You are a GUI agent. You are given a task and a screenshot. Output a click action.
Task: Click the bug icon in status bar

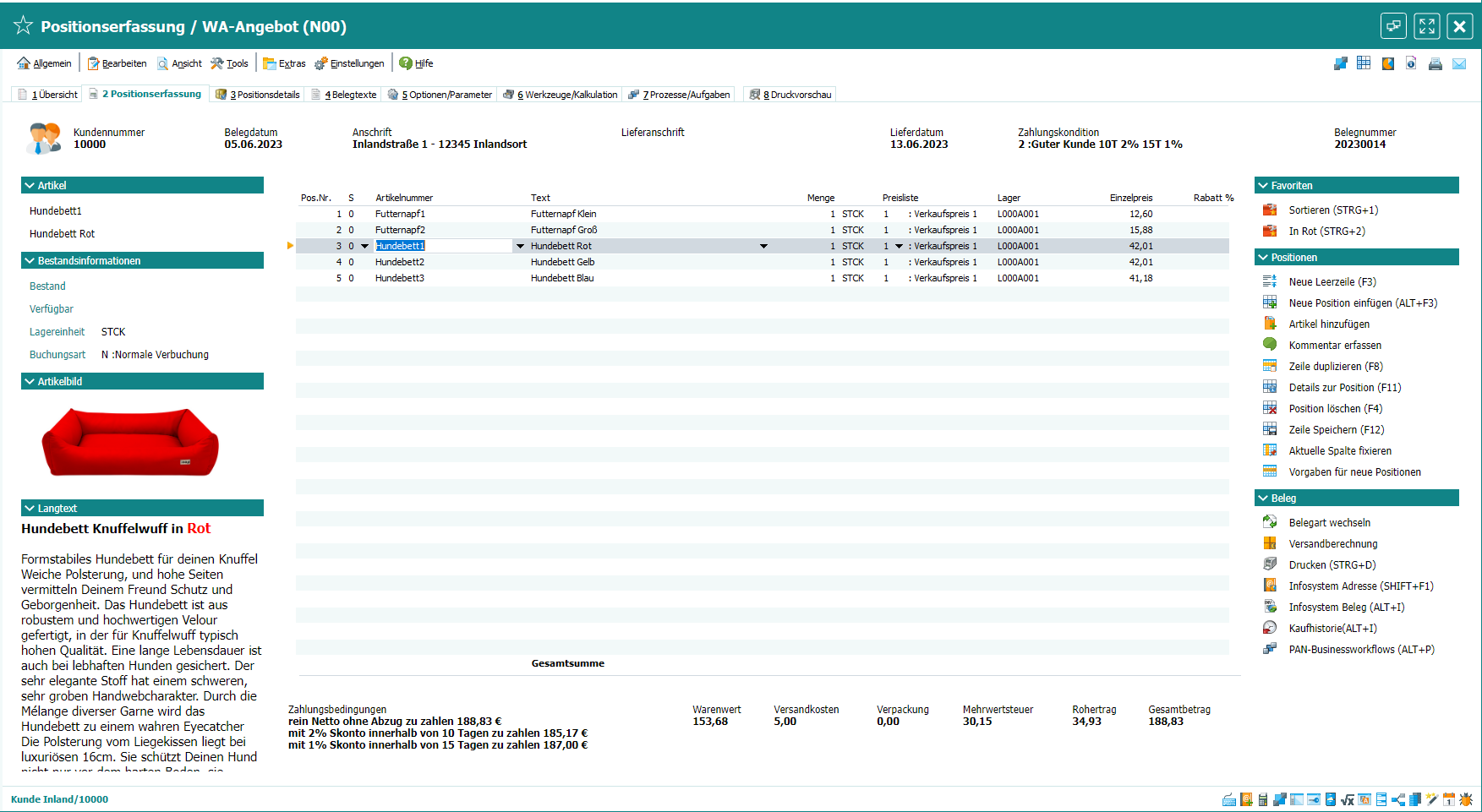[x=1466, y=799]
